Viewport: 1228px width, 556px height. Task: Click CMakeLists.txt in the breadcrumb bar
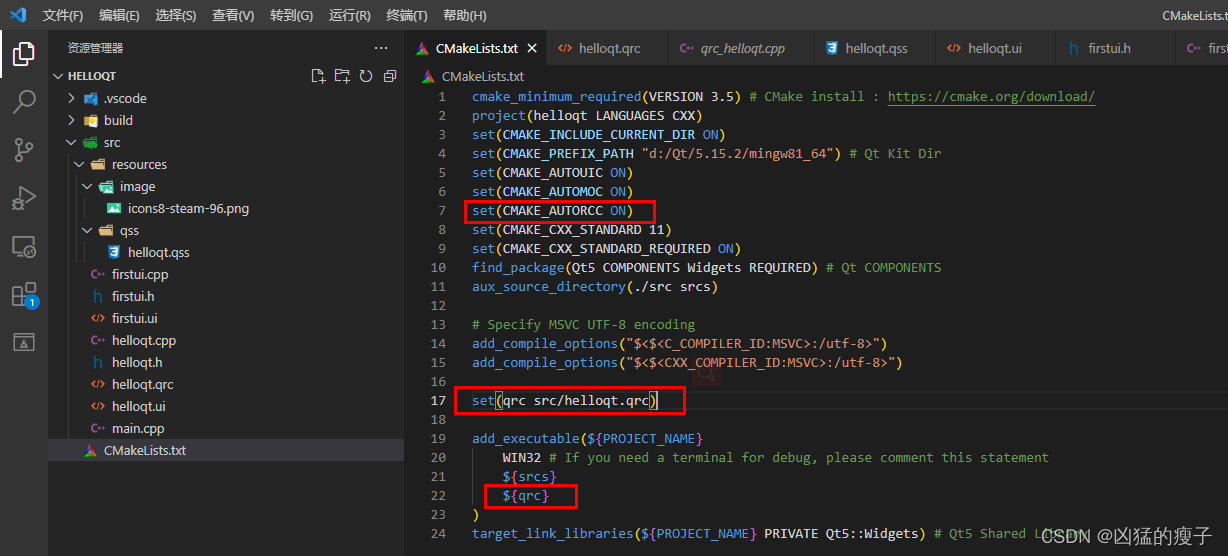[x=482, y=76]
